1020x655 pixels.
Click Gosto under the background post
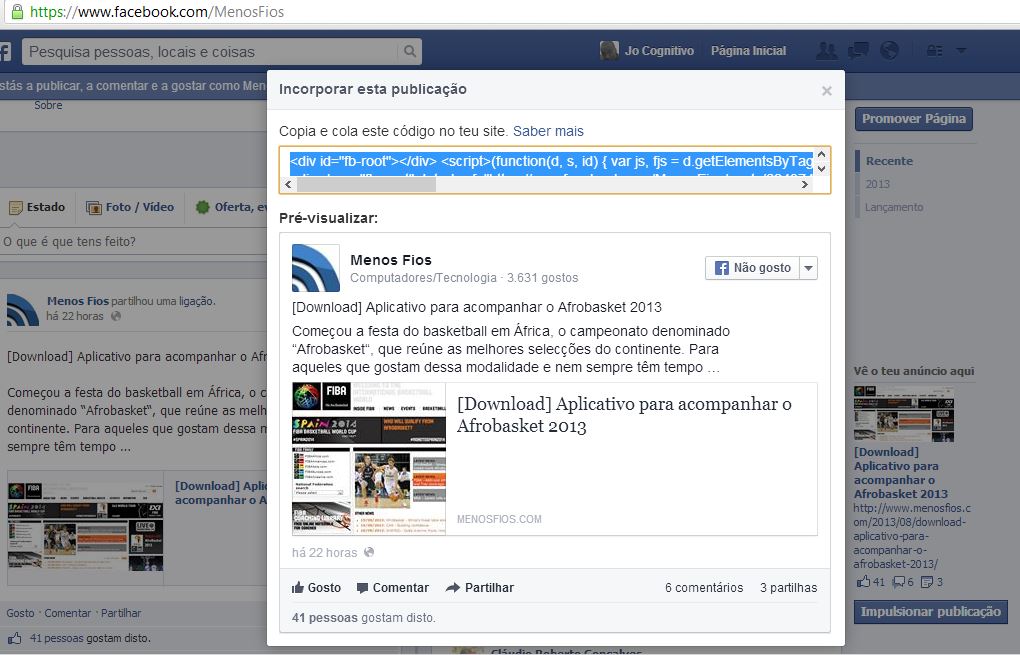[20, 613]
